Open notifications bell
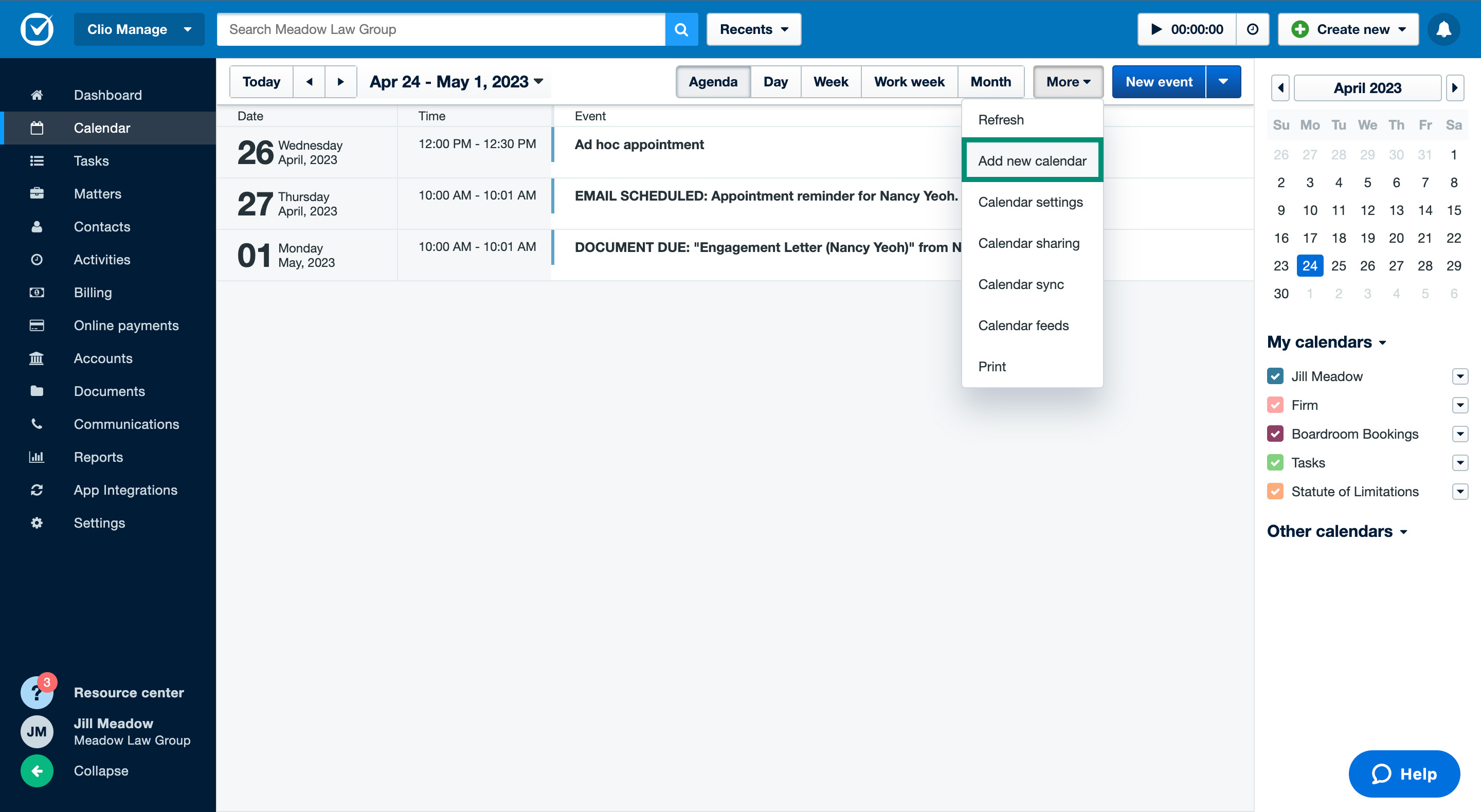The image size is (1481, 812). pyautogui.click(x=1443, y=29)
